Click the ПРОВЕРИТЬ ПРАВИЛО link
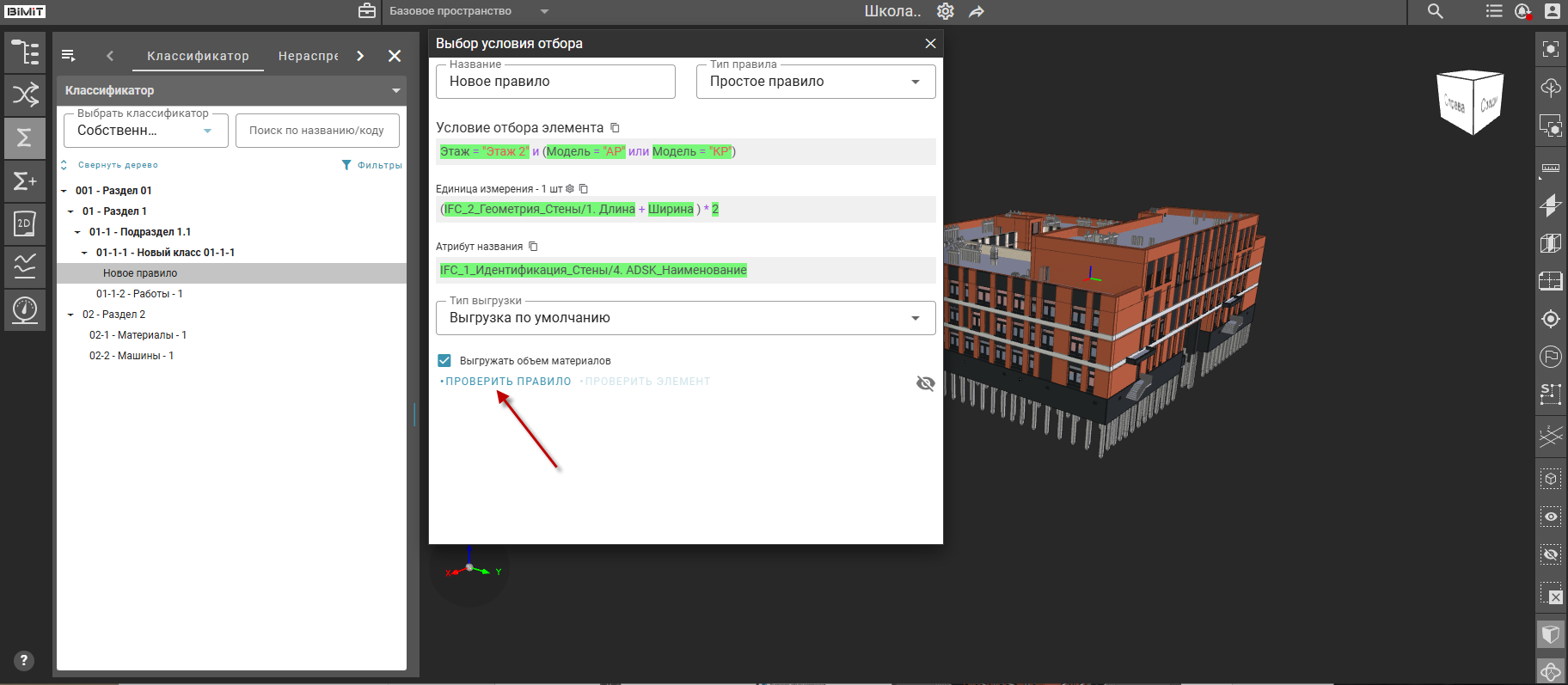The image size is (1568, 685). point(507,382)
